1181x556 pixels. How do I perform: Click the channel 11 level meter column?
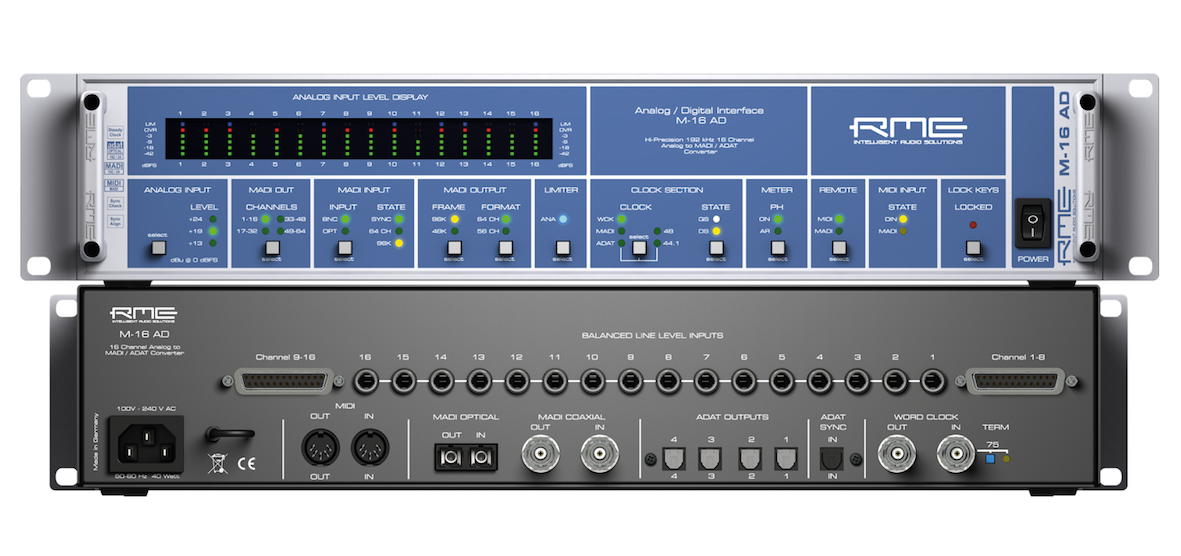(417, 138)
